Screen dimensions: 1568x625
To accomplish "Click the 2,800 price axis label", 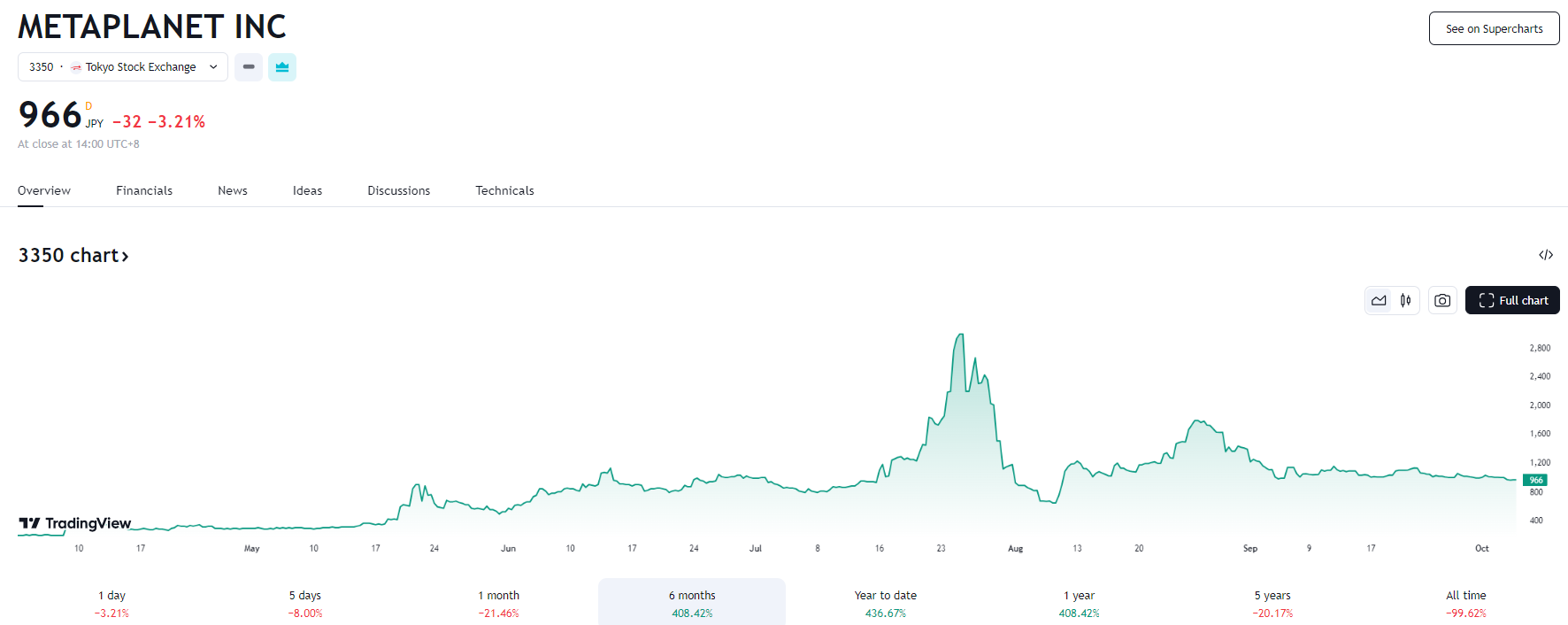I will pyautogui.click(x=1540, y=348).
